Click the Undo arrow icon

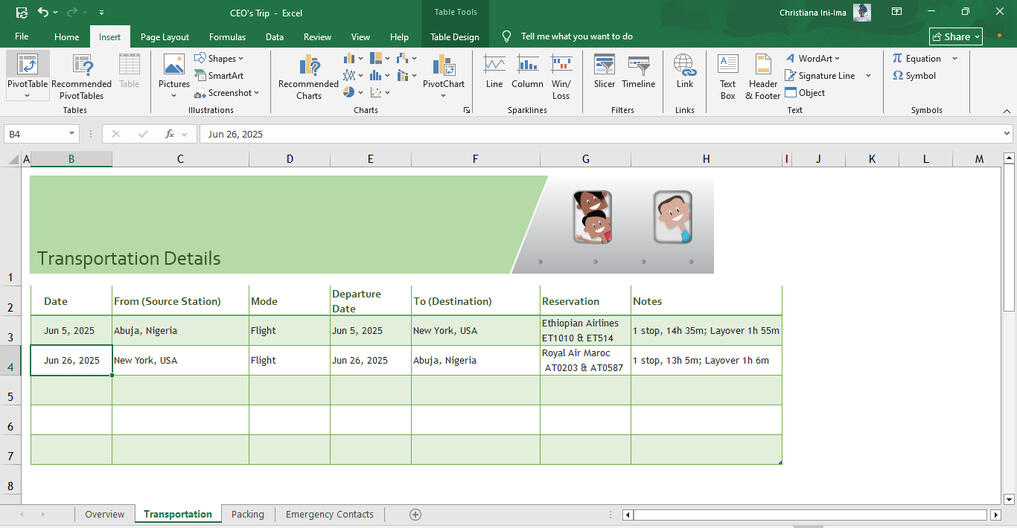coord(43,12)
